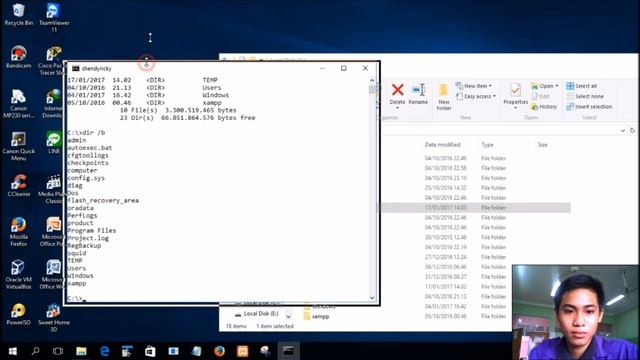Click the Delete icon in Explorer ribbon
640x360 pixels.
pos(397,90)
